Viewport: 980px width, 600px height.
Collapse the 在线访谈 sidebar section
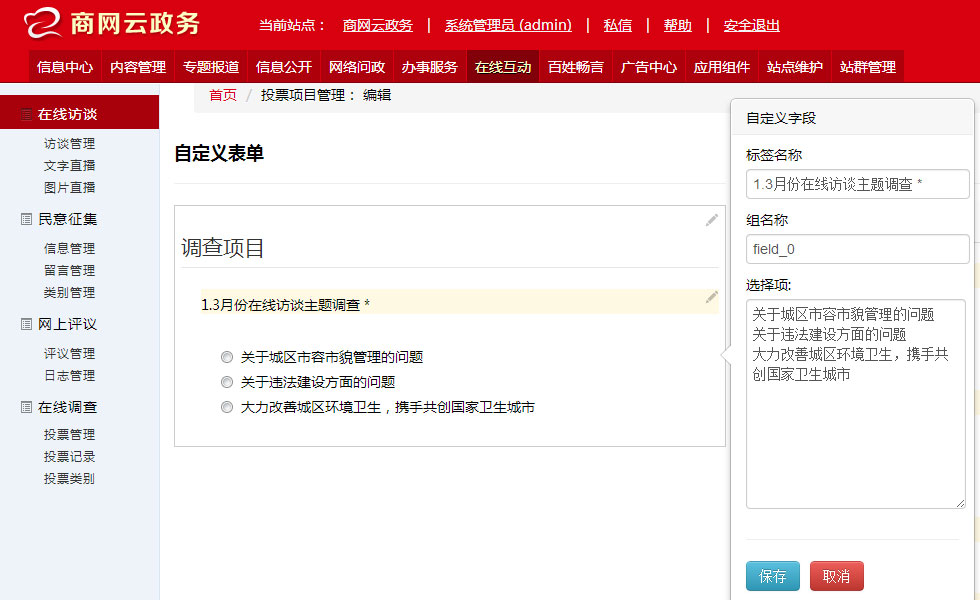[x=79, y=112]
